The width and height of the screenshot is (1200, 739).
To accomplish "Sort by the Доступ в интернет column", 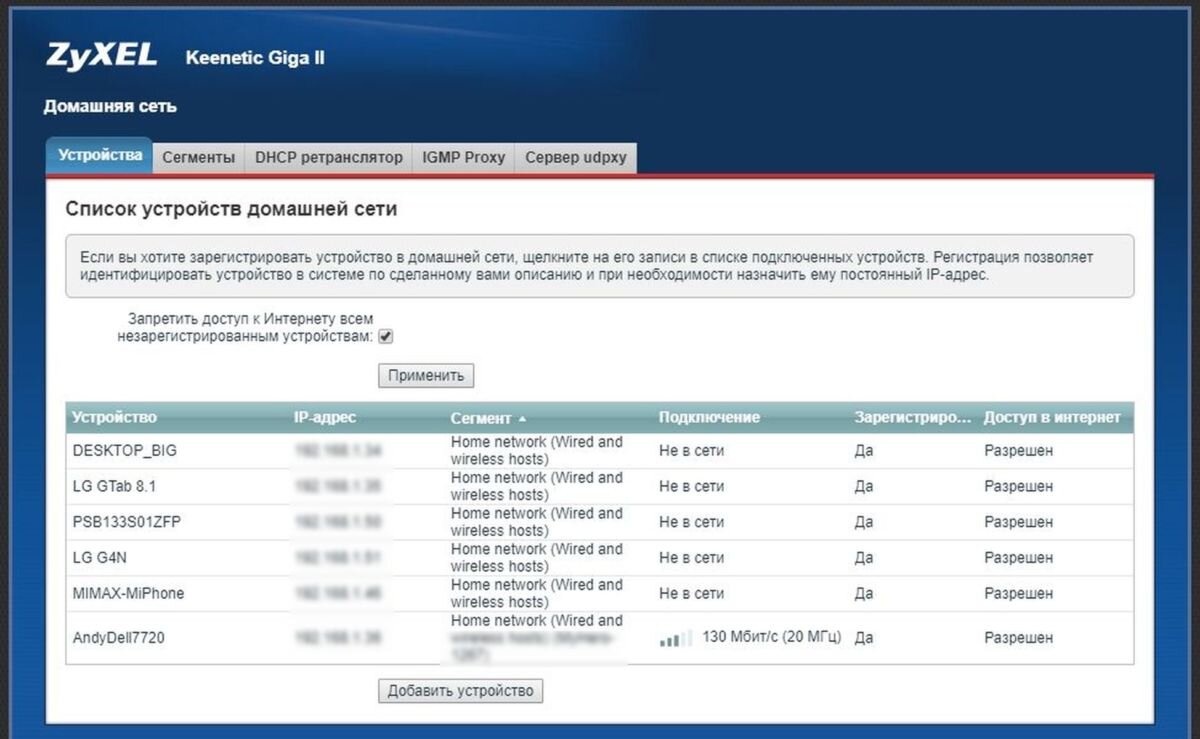I will point(1052,417).
